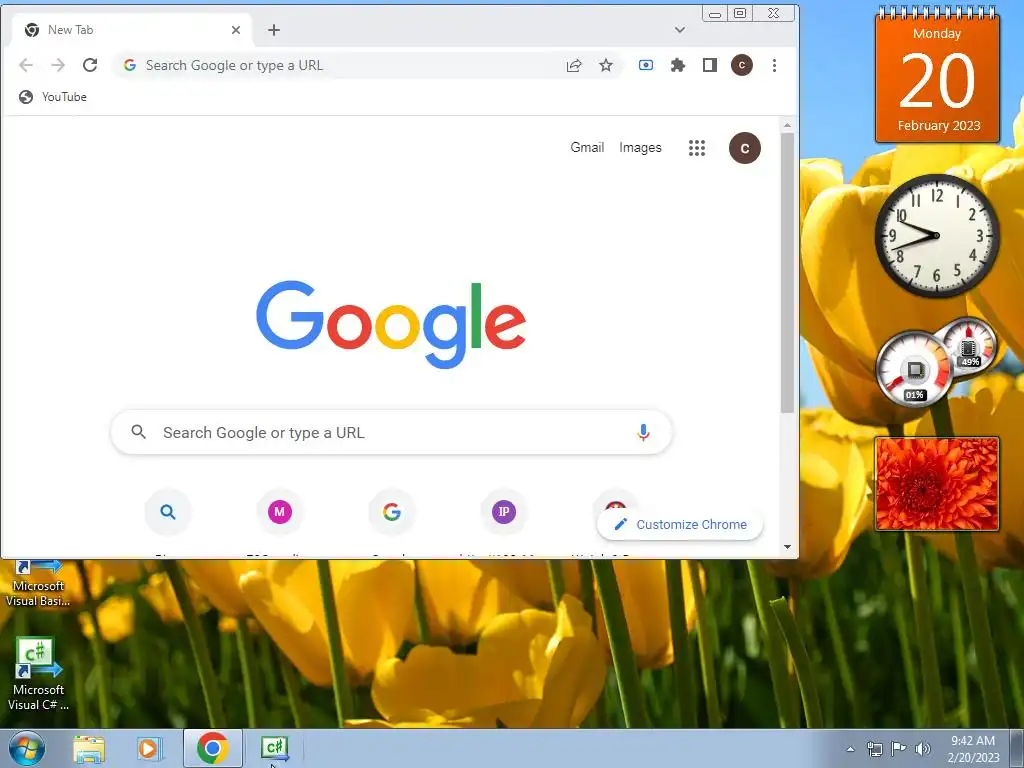Click the magnifier icon in search box
This screenshot has width=1024, height=768.
point(138,432)
